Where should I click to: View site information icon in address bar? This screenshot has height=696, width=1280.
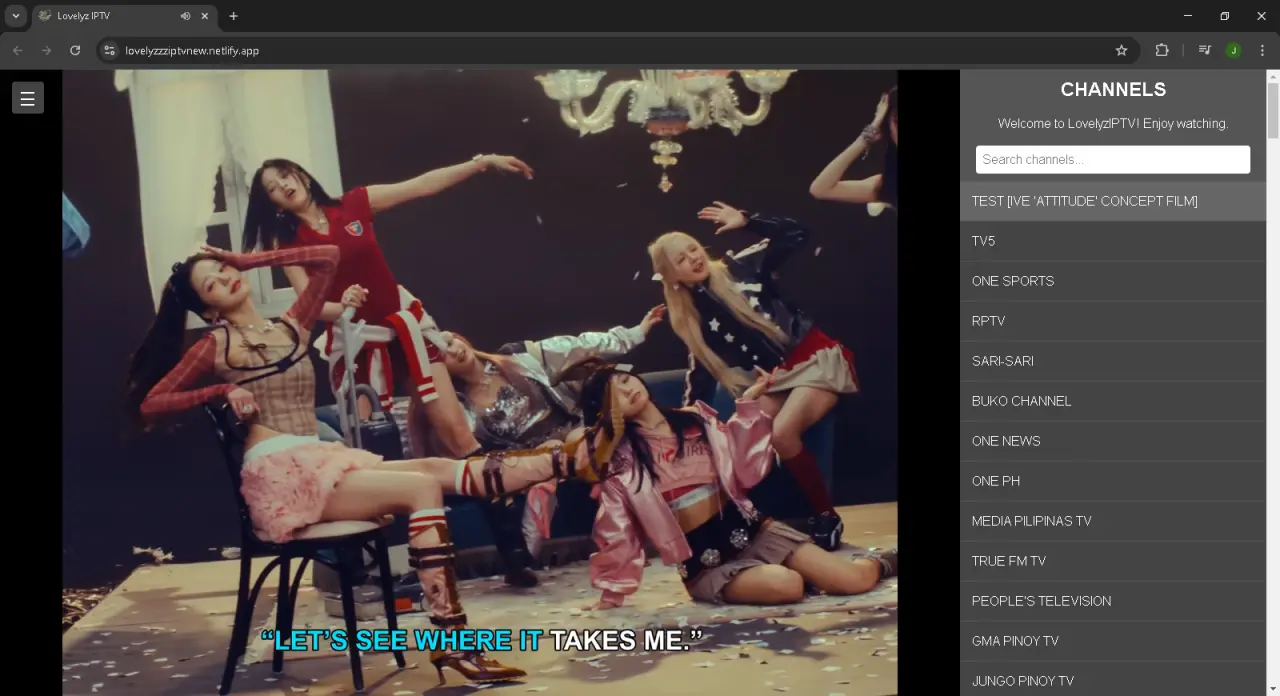pos(110,50)
